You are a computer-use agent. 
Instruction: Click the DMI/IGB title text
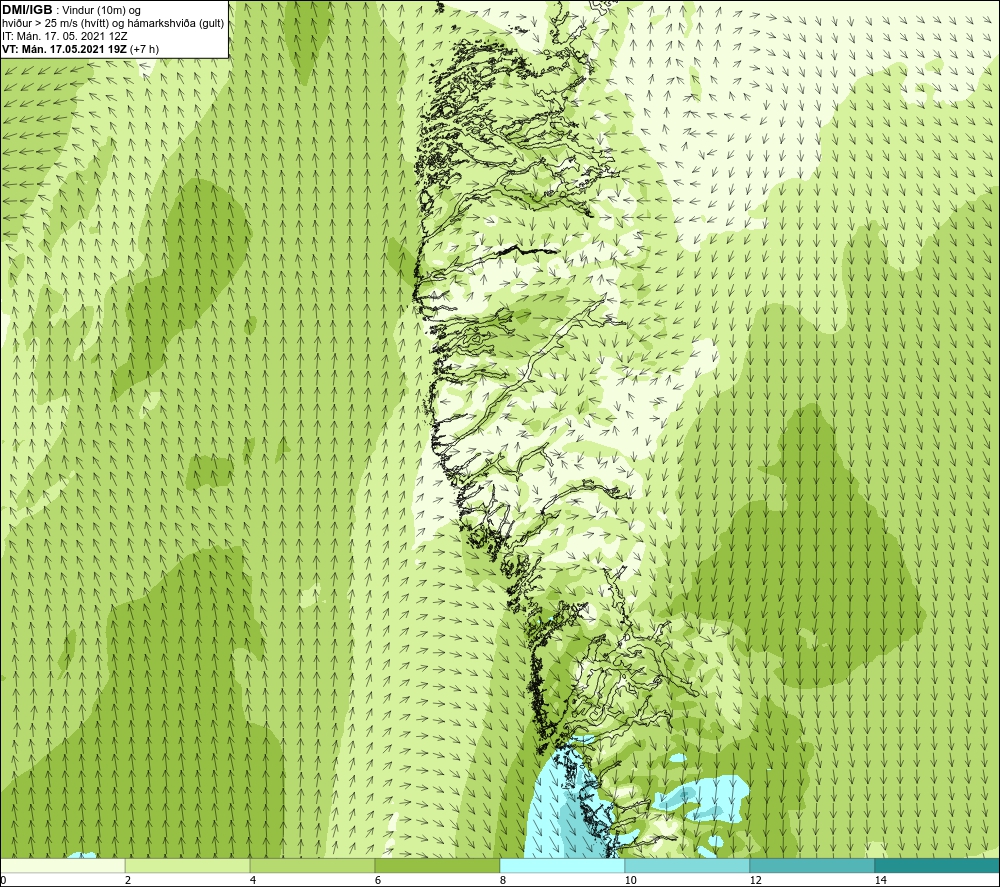[27, 10]
